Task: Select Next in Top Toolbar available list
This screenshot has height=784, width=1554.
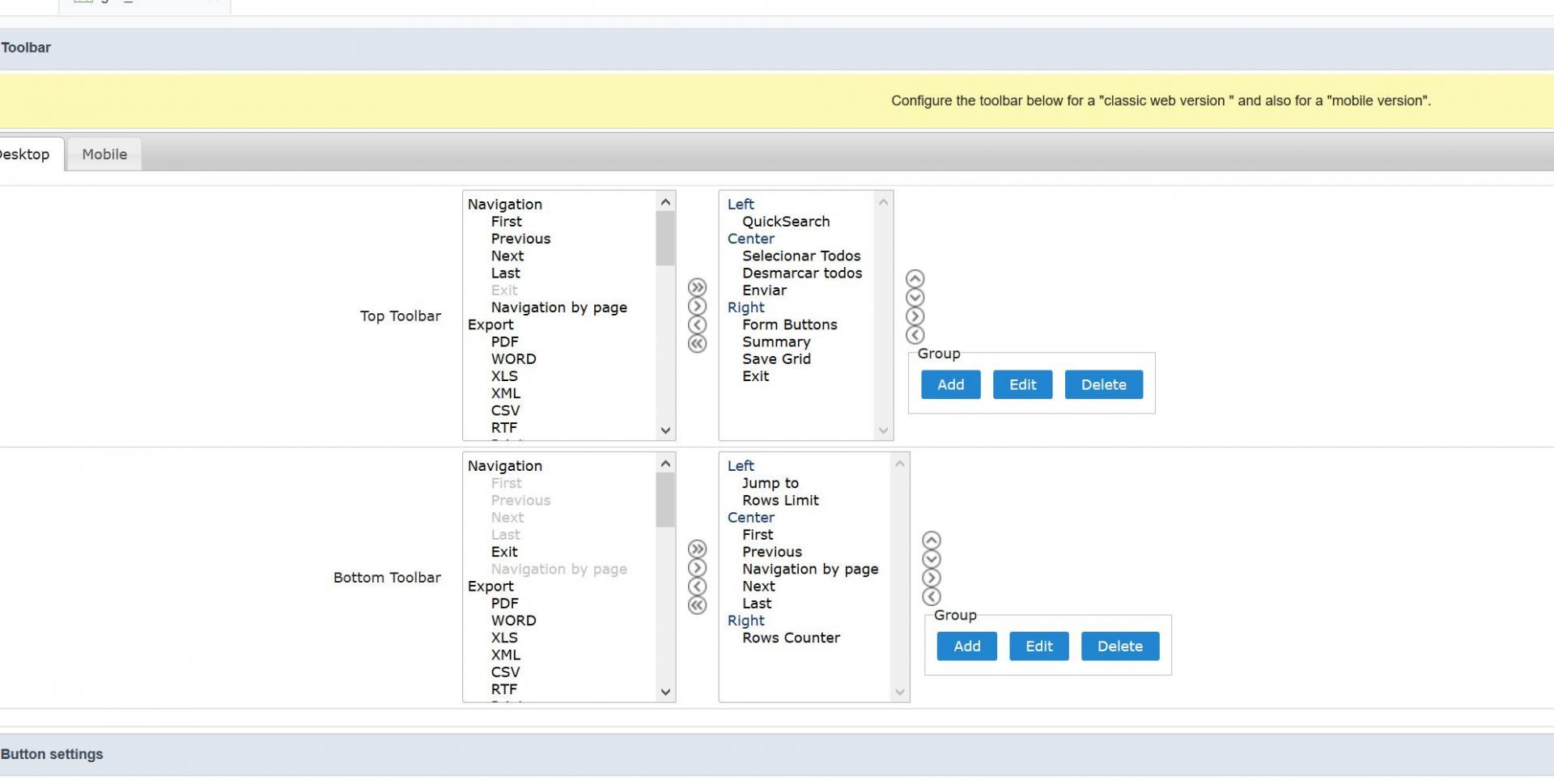Action: (507, 256)
